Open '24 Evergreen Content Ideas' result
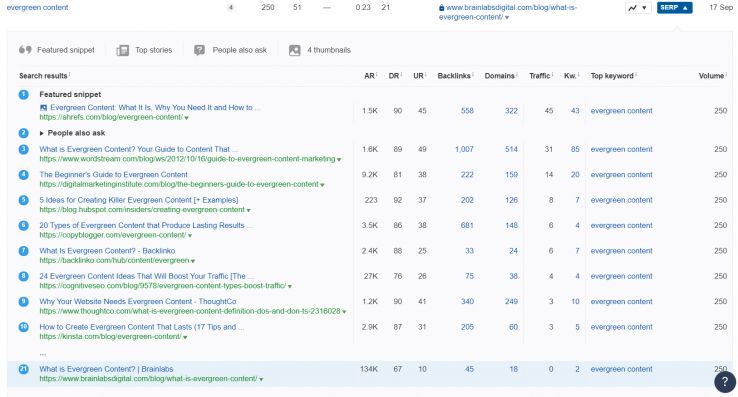 click(x=146, y=276)
